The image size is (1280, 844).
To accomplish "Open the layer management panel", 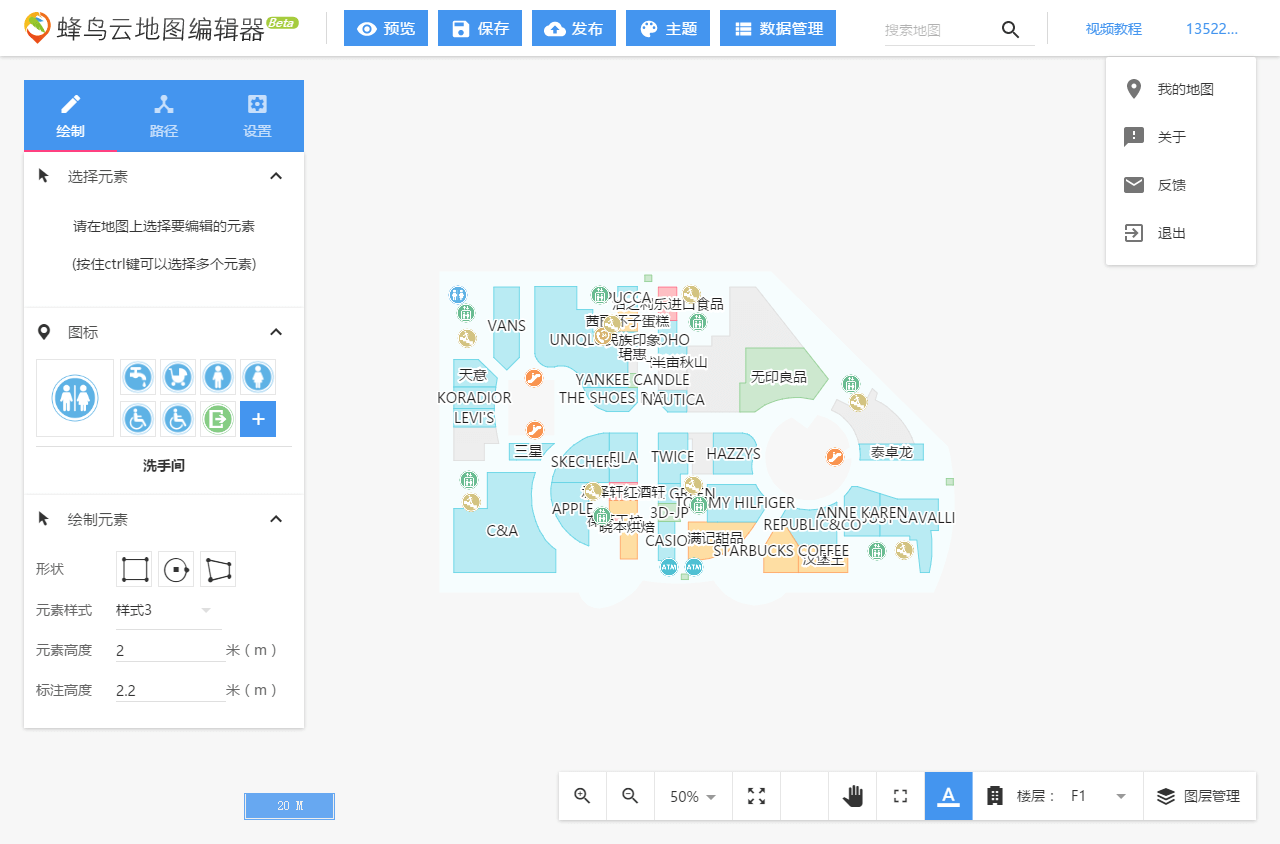I will point(1199,796).
